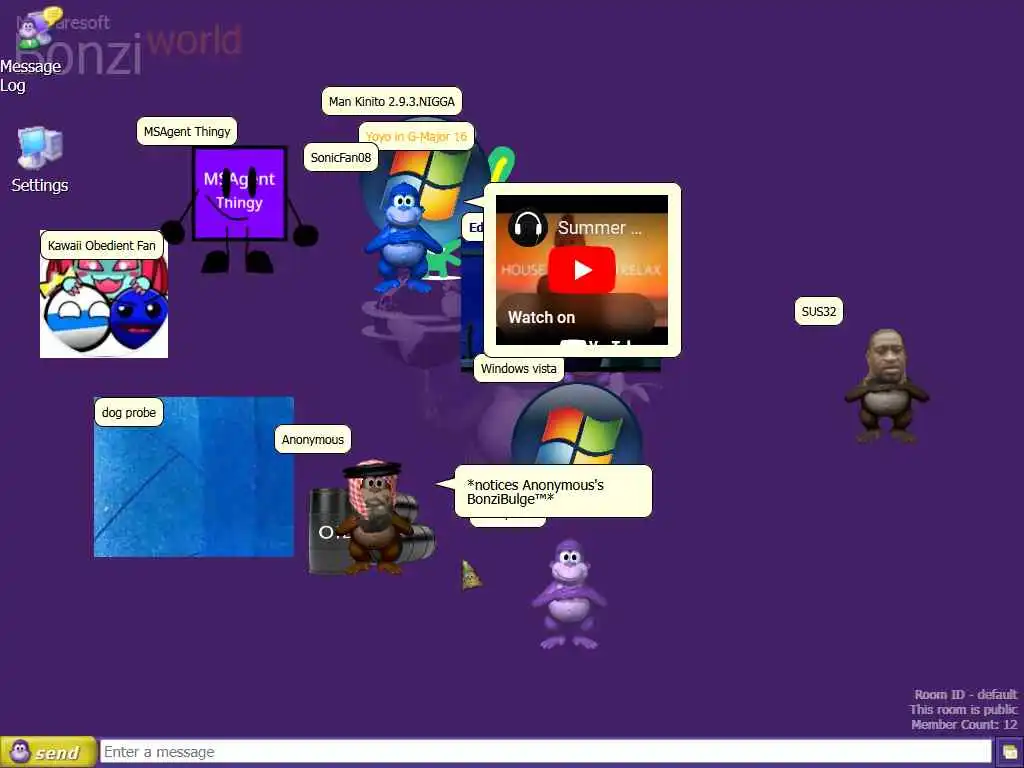Focus the Enter a message input field
1024x768 pixels.
(x=545, y=752)
